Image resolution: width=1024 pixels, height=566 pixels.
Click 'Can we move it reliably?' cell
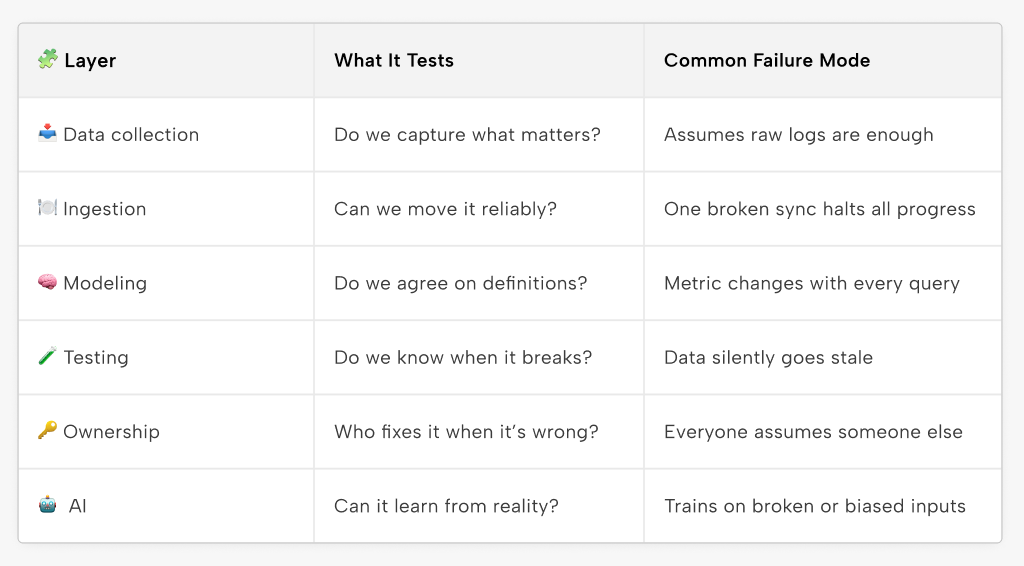[x=445, y=209]
